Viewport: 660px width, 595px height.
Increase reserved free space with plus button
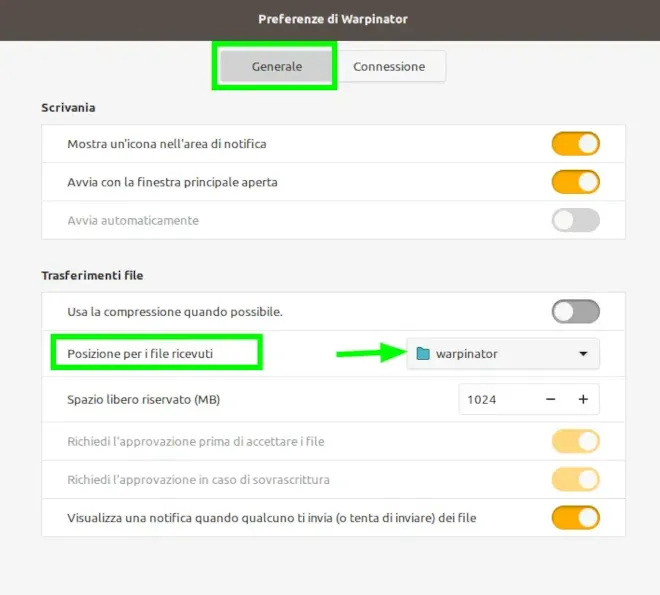583,400
